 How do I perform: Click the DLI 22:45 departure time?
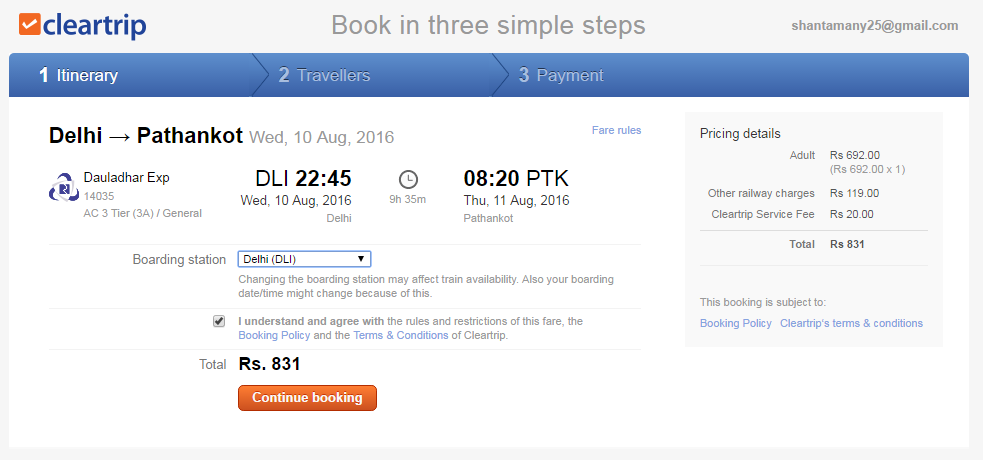point(303,179)
